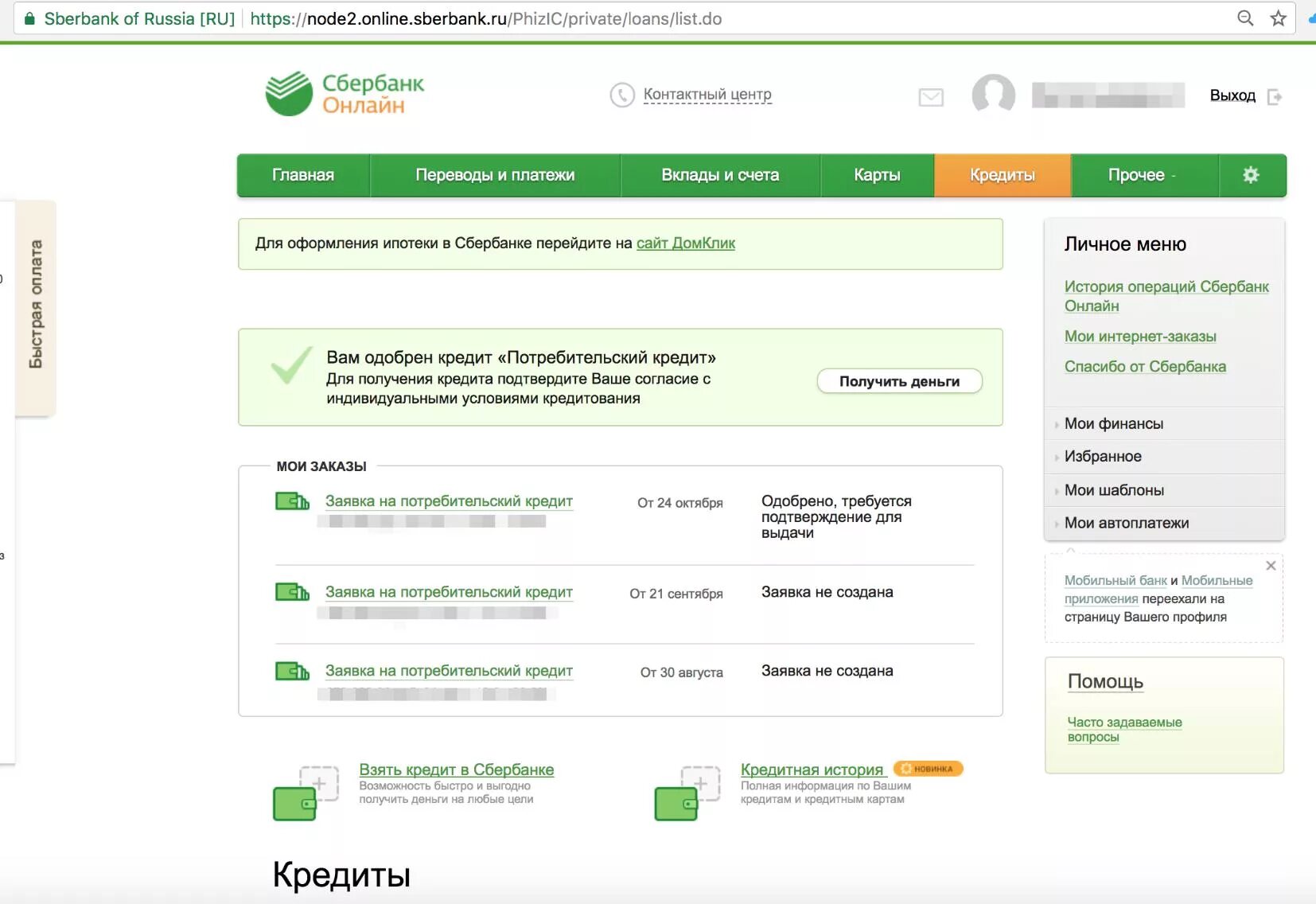1316x904 pixels.
Task: Open the Спасибо от Сбербанка link
Action: [1145, 367]
